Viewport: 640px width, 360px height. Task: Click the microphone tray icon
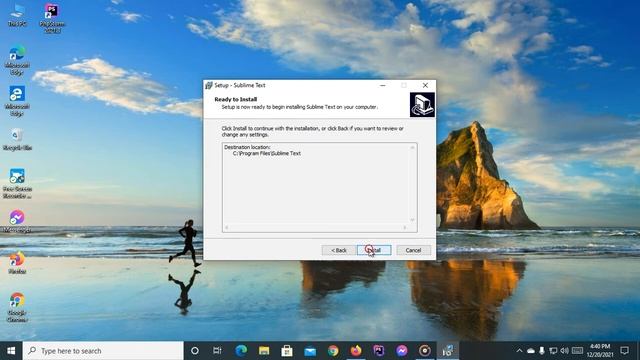click(542, 351)
